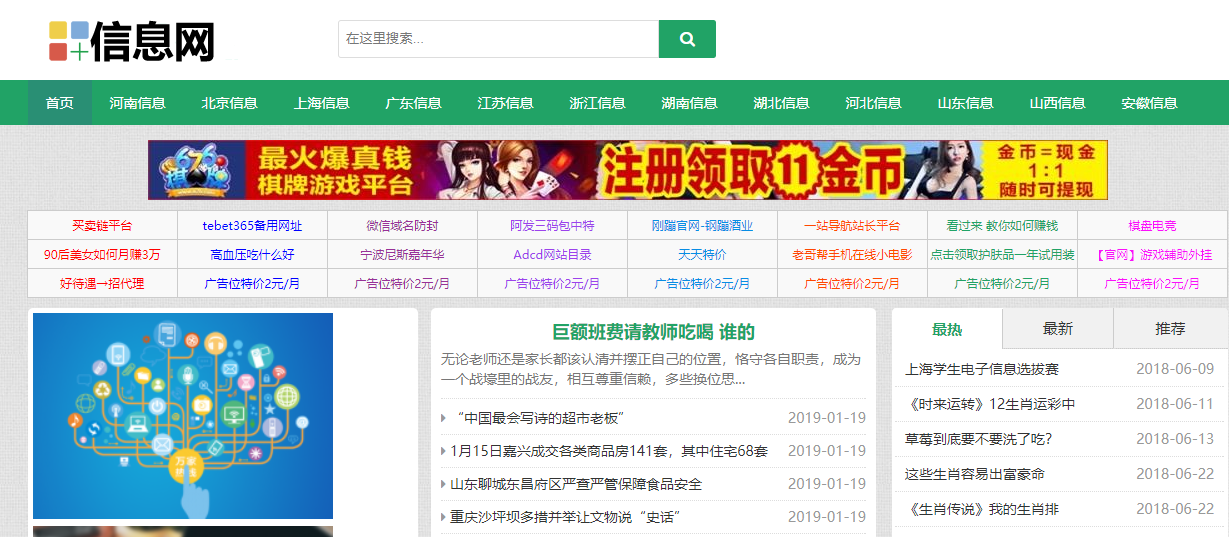Open the 好待遇→招代理 link
Screen dimensions: 1229x537
pos(102,284)
